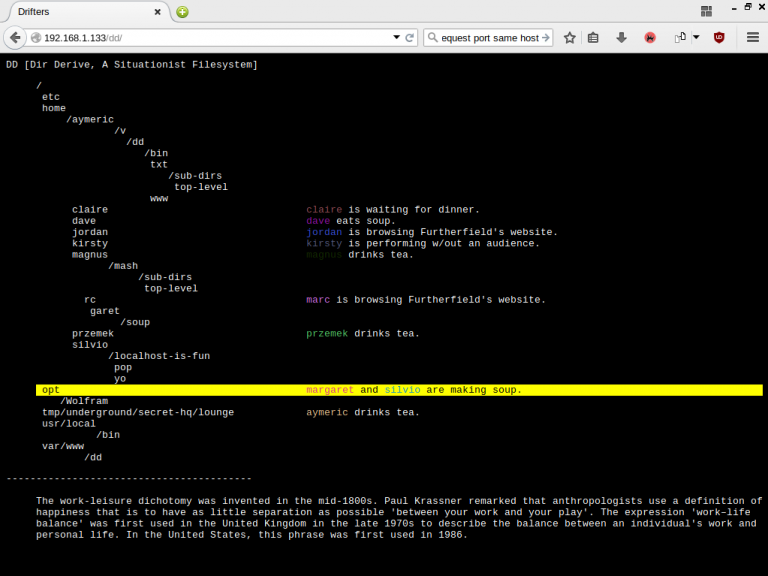768x576 pixels.
Task: Expand the URL bar history dropdown
Action: click(x=396, y=38)
